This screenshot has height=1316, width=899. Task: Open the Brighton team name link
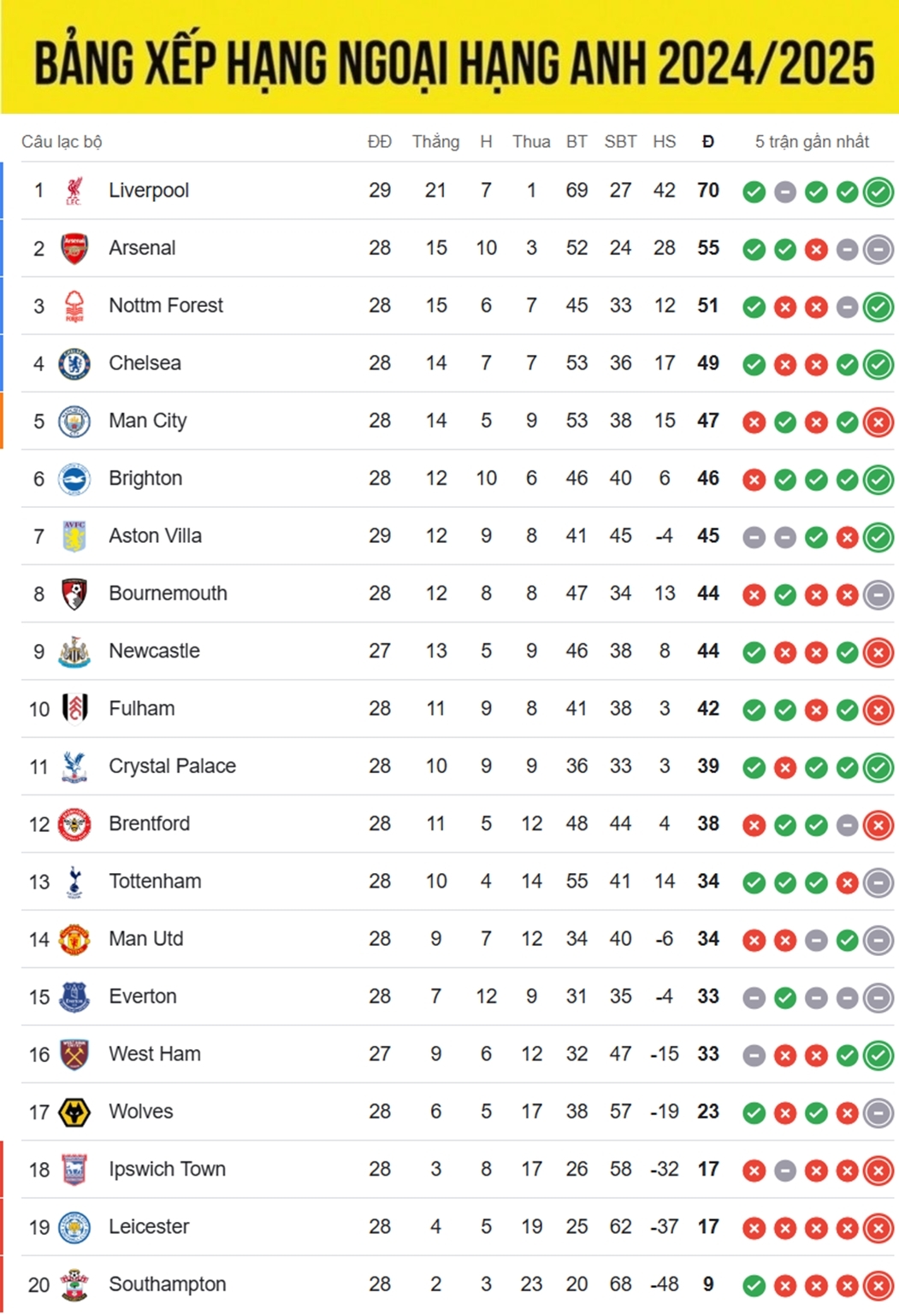click(145, 478)
